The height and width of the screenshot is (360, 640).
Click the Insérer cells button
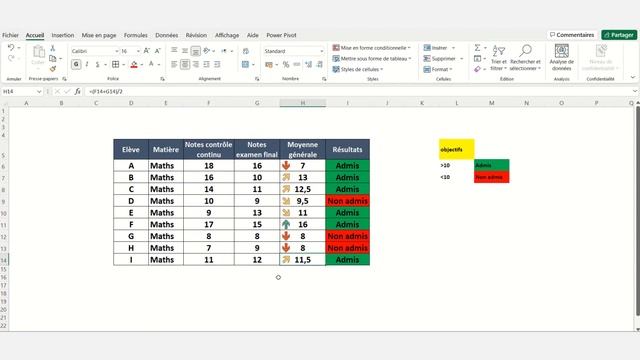436,48
